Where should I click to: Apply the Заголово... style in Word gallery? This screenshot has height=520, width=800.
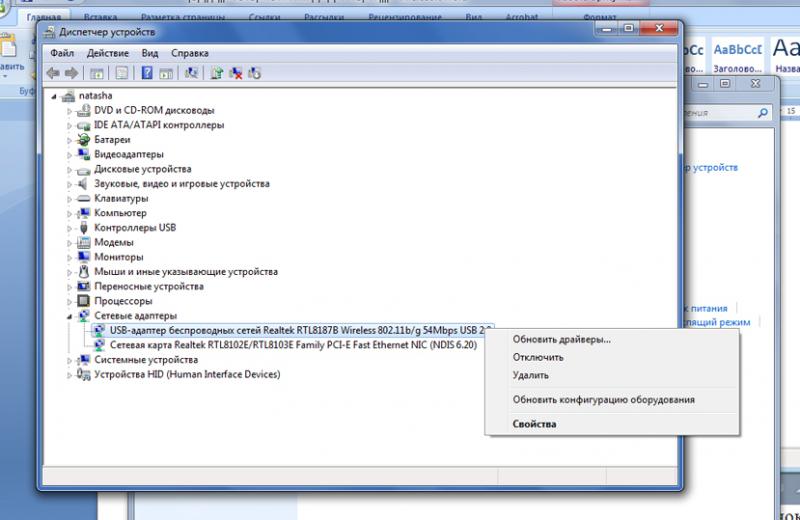[737, 55]
